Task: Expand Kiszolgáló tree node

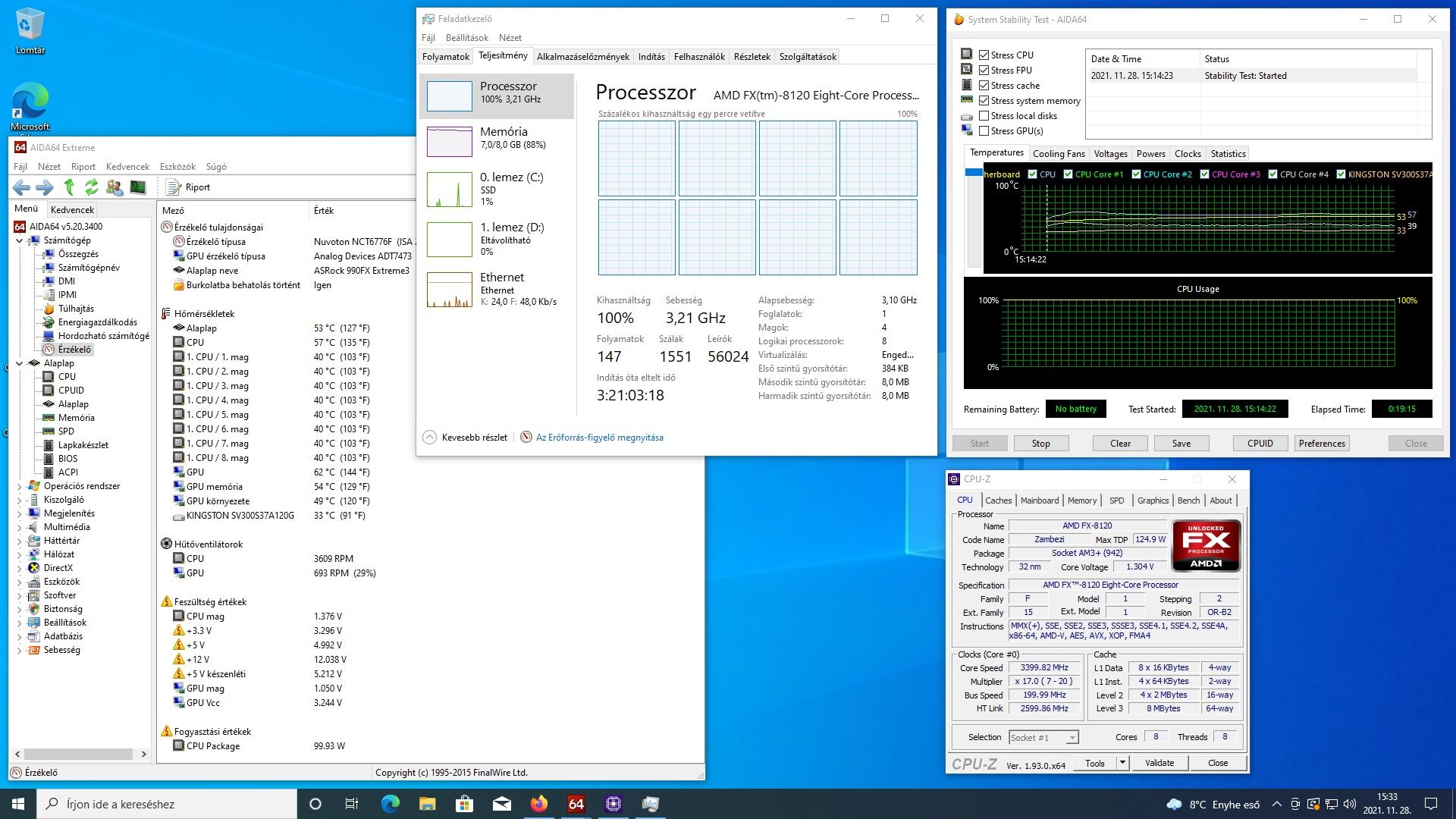Action: click(x=19, y=500)
